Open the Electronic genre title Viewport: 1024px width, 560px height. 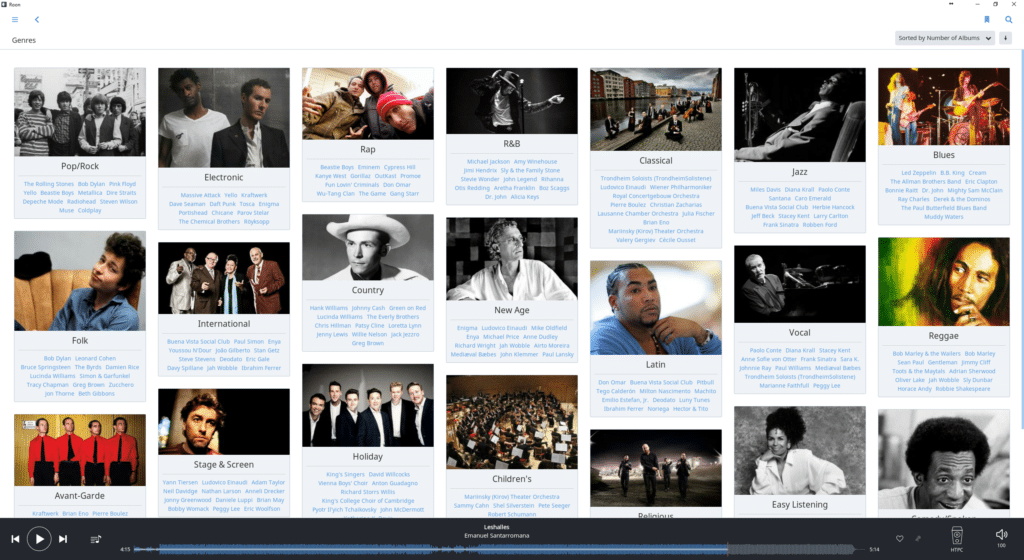point(223,177)
